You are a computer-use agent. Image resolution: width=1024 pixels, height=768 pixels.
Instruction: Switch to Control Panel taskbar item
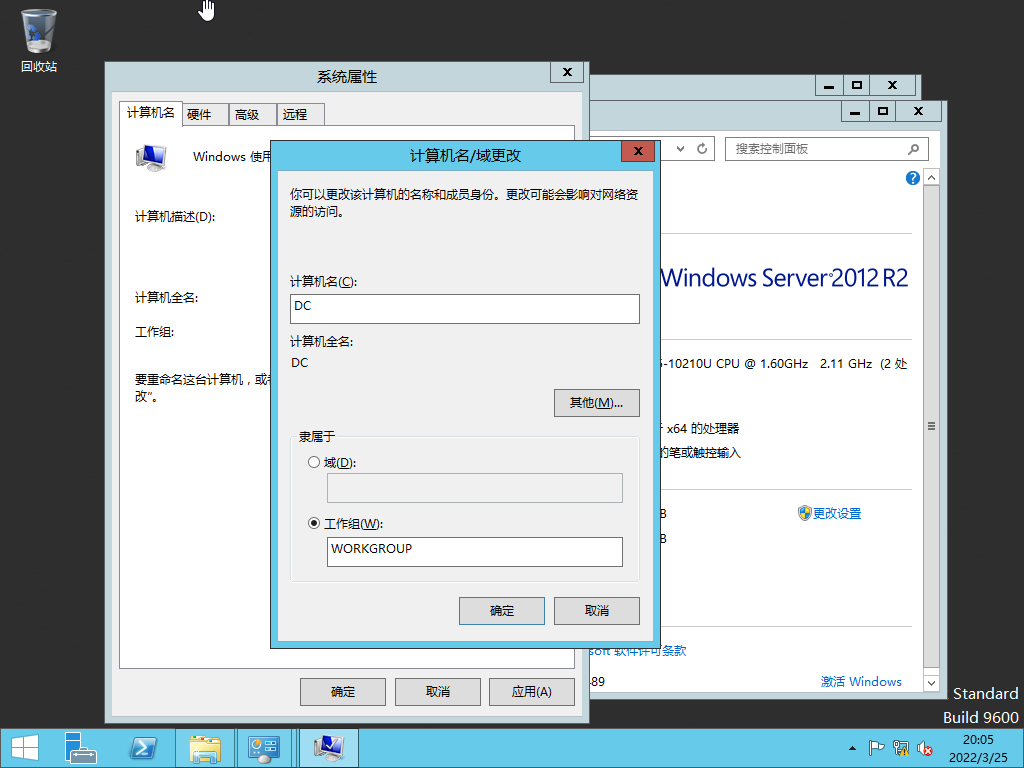264,748
